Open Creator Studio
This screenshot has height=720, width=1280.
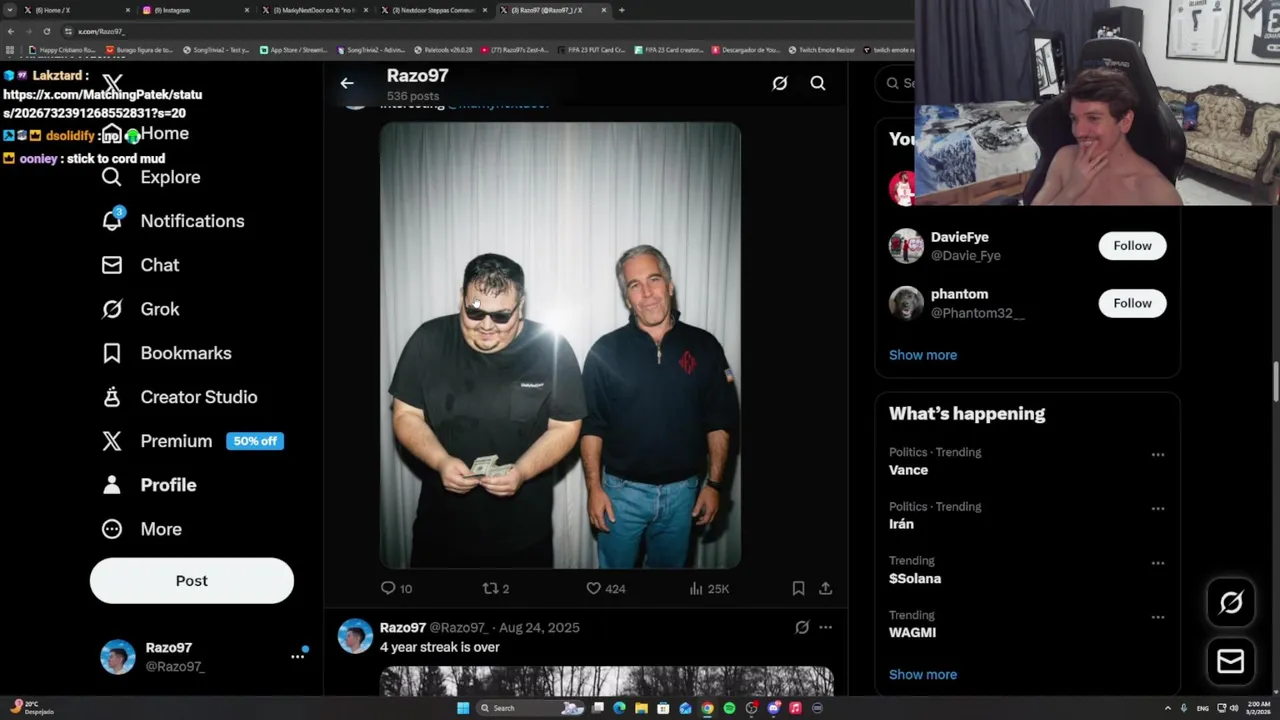[179, 397]
